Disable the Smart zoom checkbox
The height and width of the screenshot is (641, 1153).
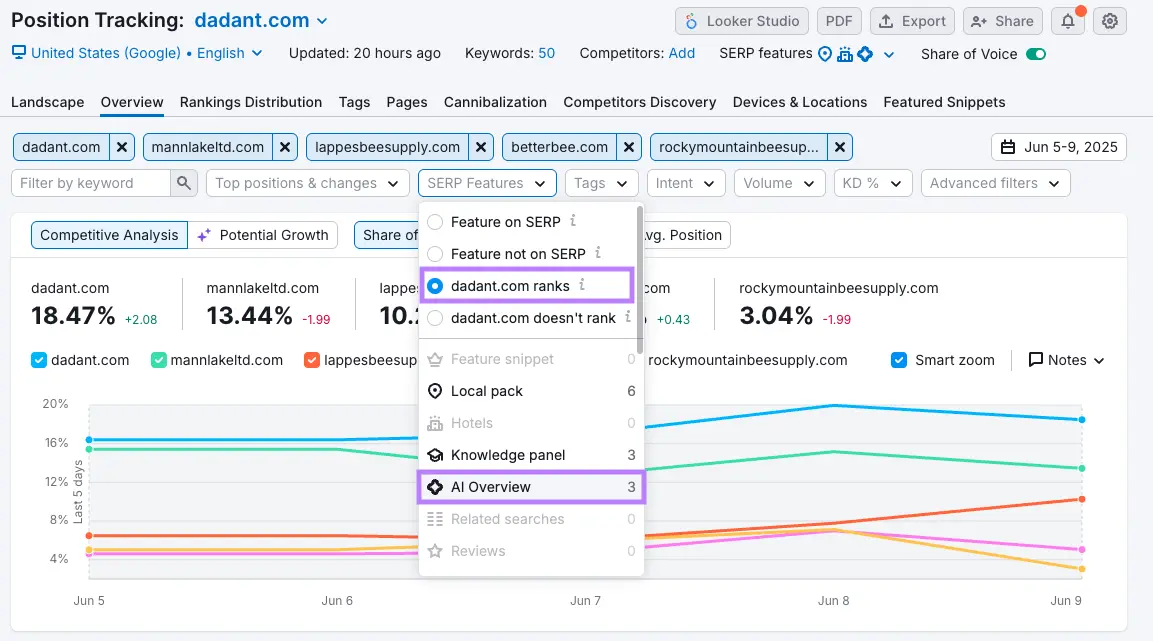(x=897, y=359)
